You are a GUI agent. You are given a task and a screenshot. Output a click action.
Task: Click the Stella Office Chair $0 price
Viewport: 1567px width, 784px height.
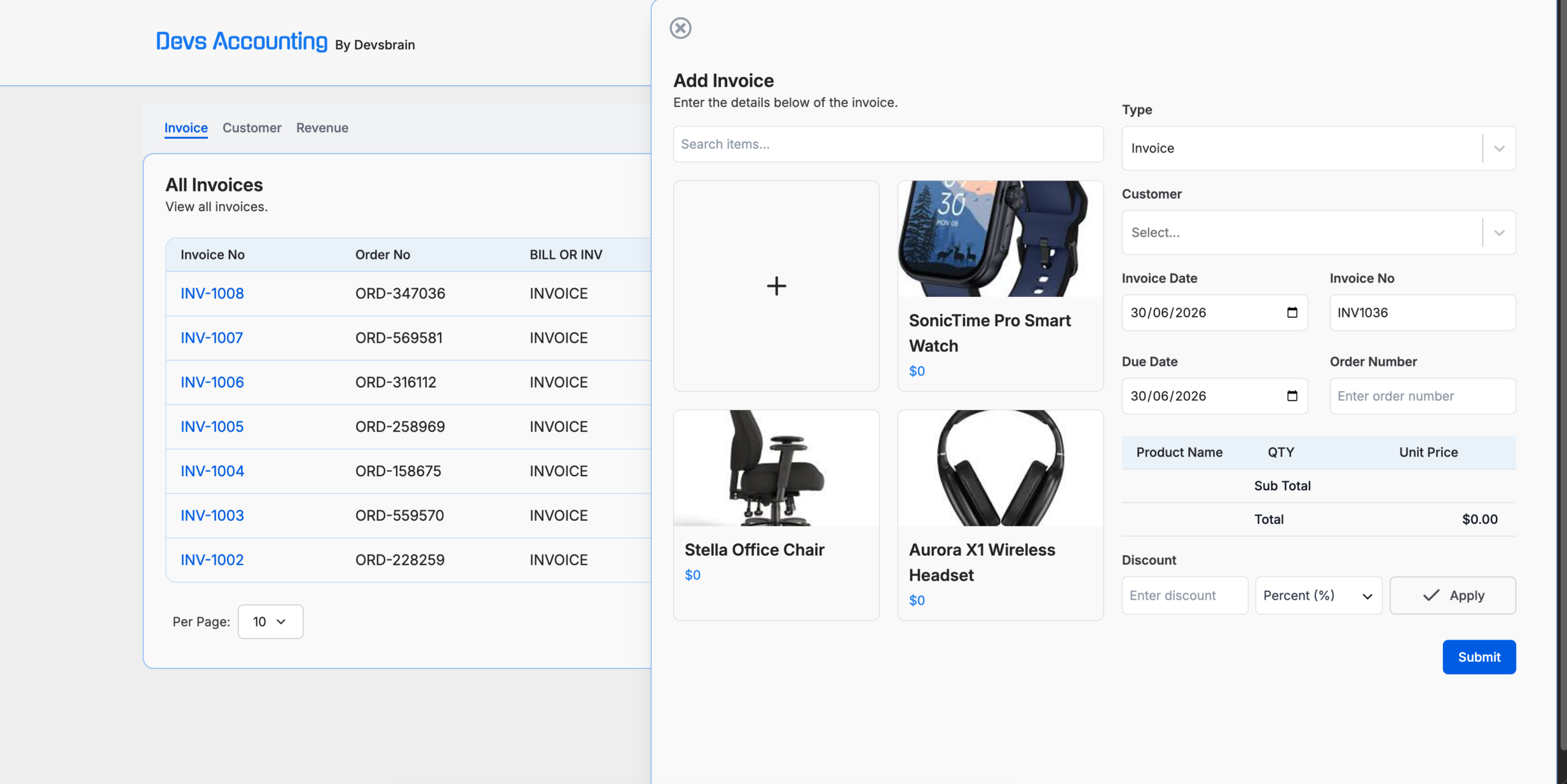pyautogui.click(x=692, y=575)
